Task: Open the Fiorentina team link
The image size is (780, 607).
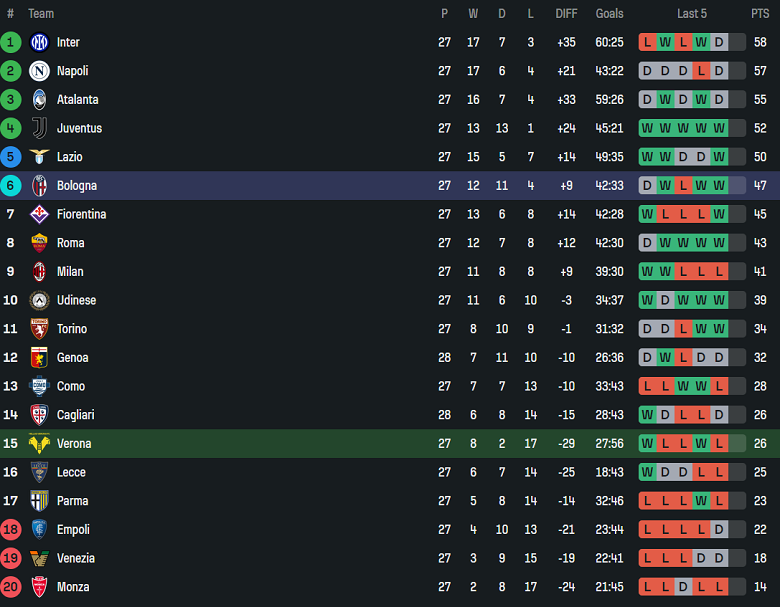Action: pyautogui.click(x=81, y=214)
